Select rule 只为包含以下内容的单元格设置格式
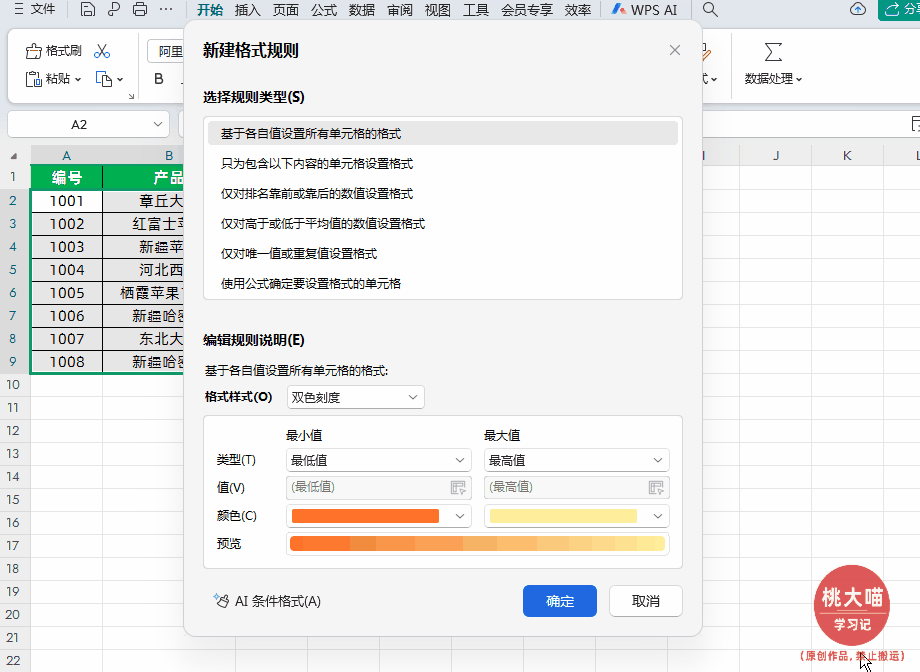Screen dimensions: 920x672 (x=443, y=164)
